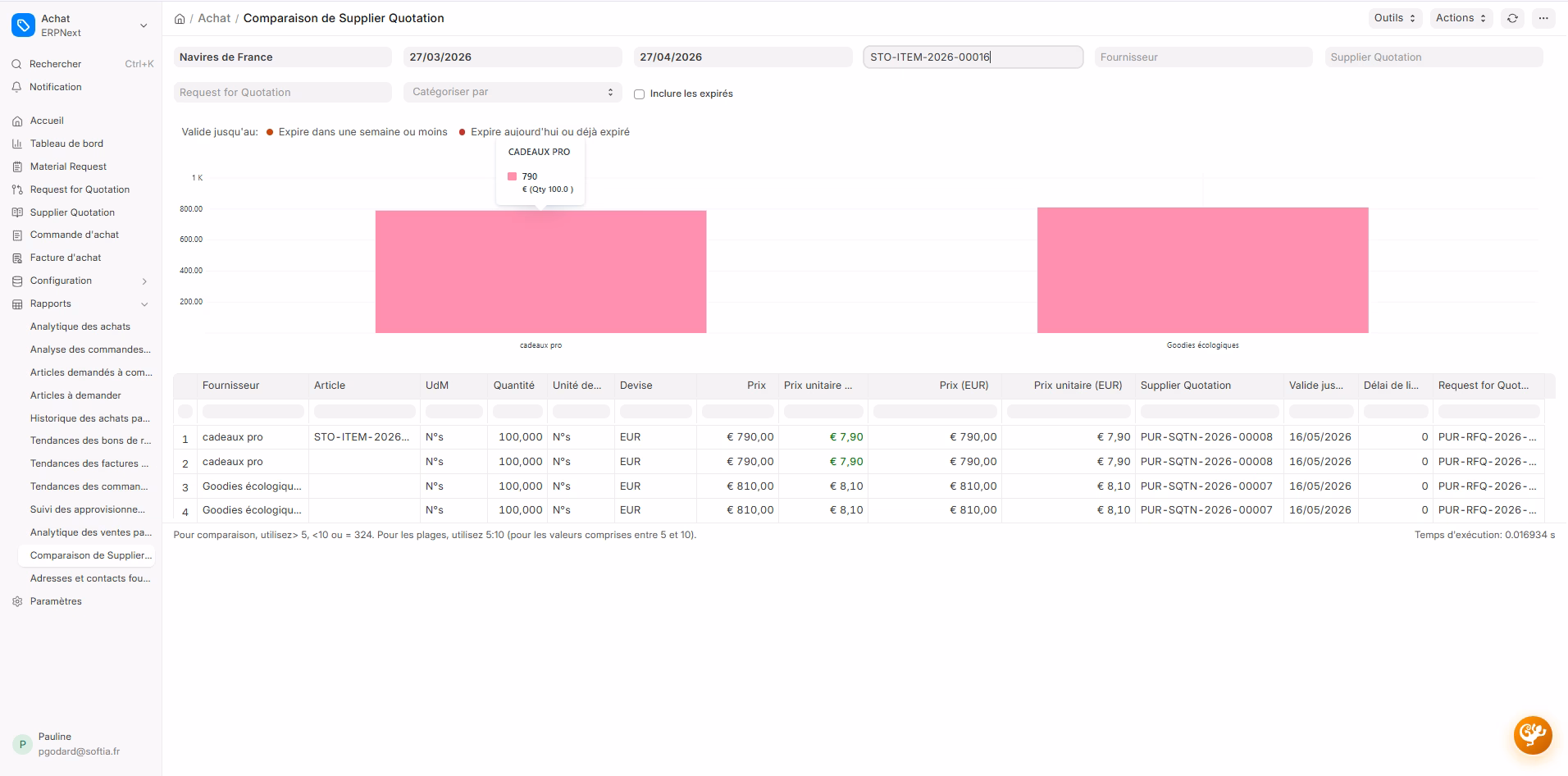1568x776 pixels.
Task: Click the 27/03/2026 start date field
Action: click(x=513, y=57)
